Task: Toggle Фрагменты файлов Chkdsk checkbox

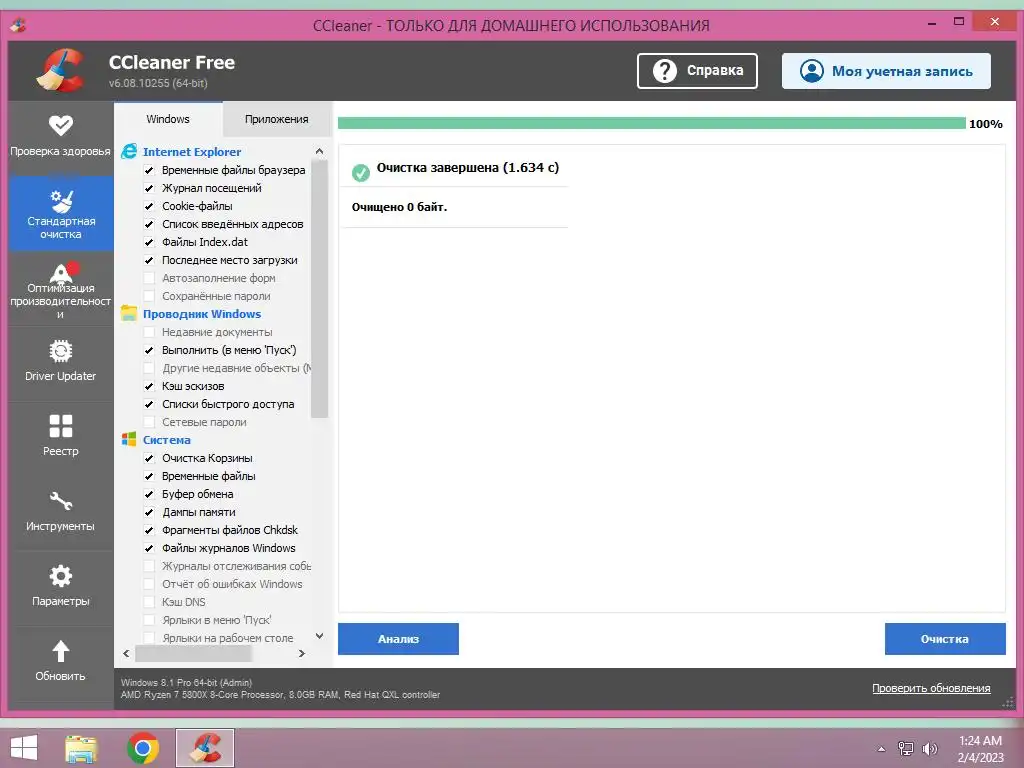Action: [149, 530]
